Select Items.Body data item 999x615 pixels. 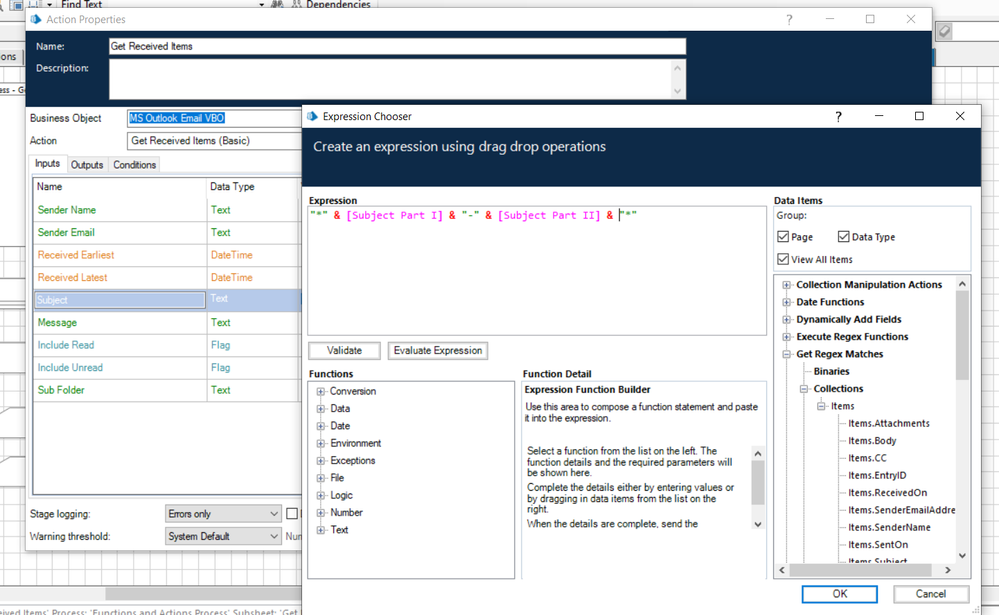click(872, 440)
